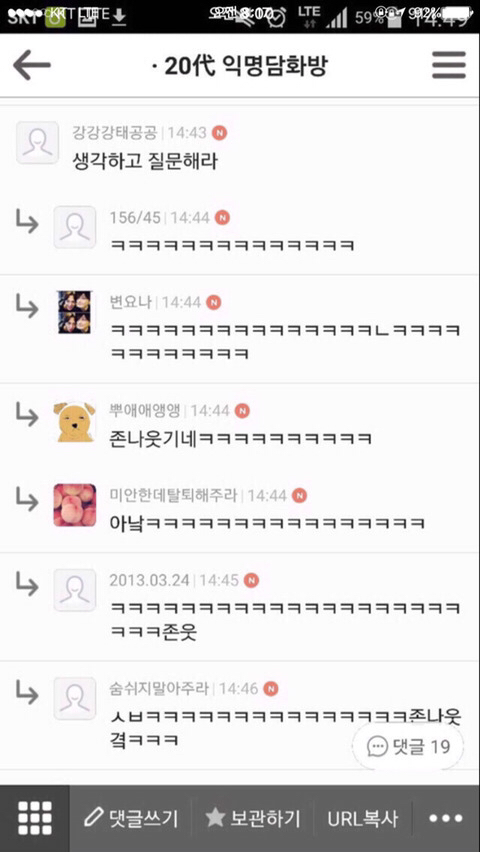Tap 뿌애애앵앵's dog avatar
Screen dimensions: 480x852
74,422
